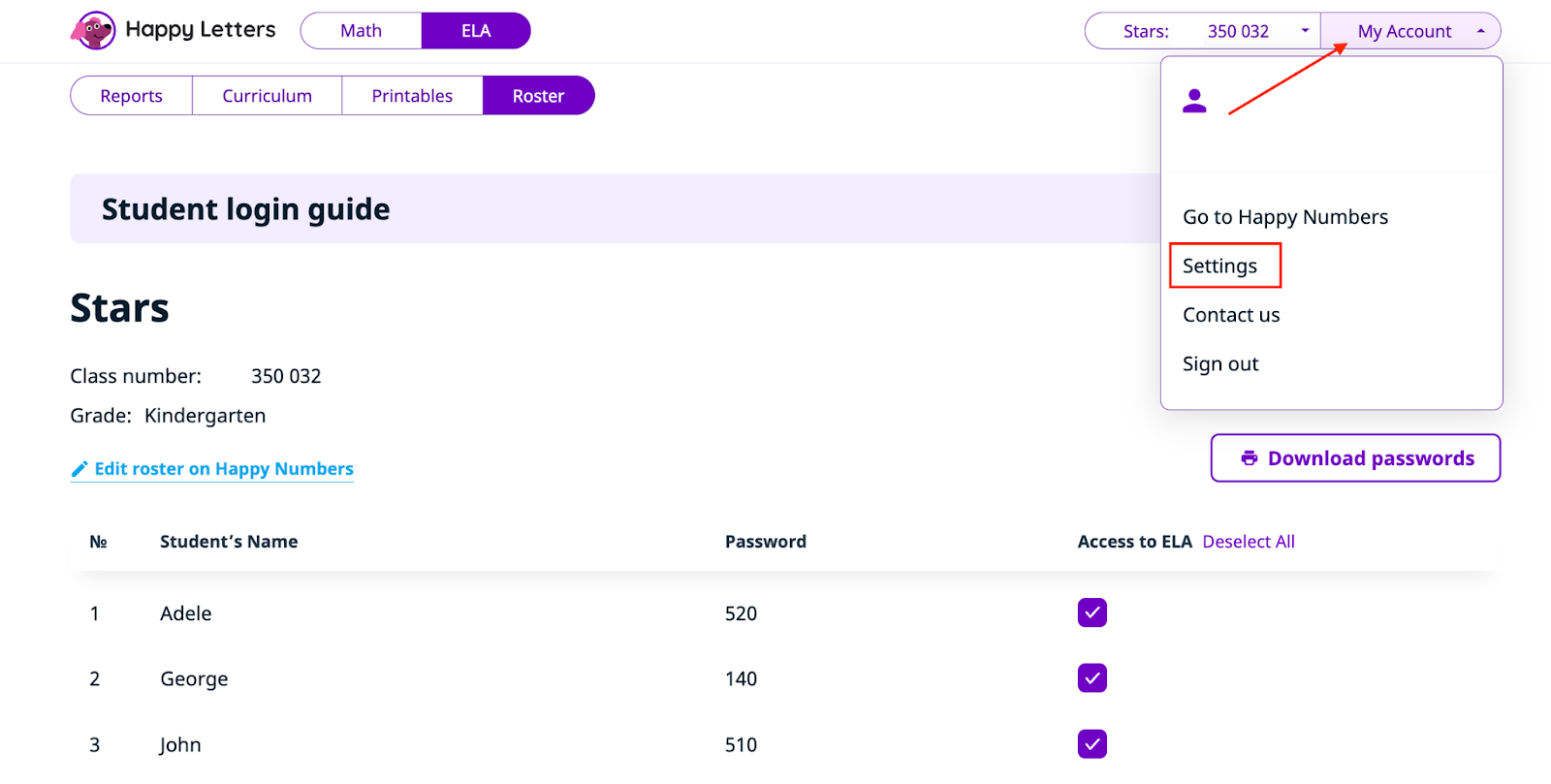
Task: Click the pencil icon beside Edit roster
Action: [79, 469]
